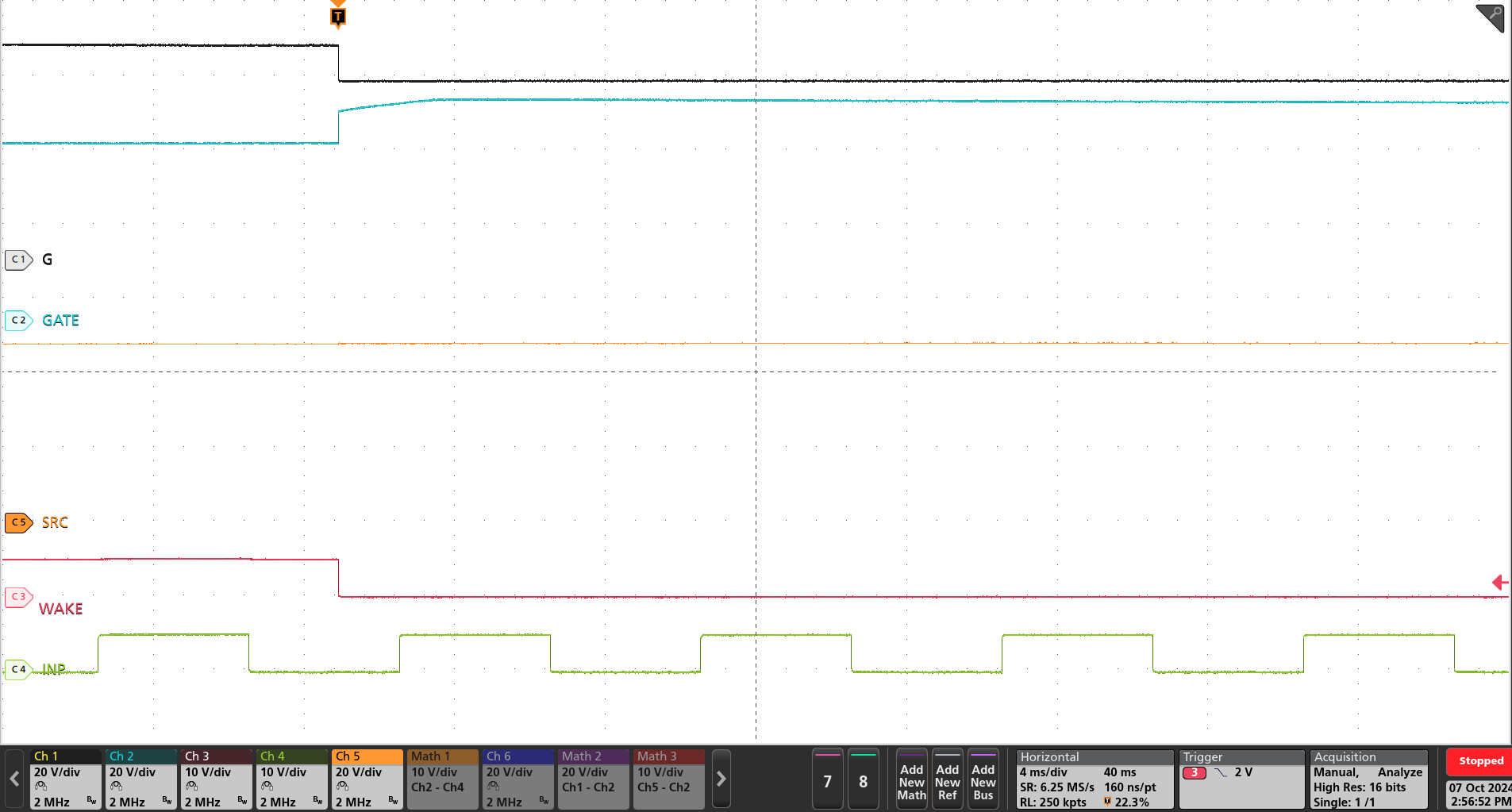This screenshot has width=1512, height=812.
Task: Select the C5 SRC channel marker
Action: [x=18, y=522]
